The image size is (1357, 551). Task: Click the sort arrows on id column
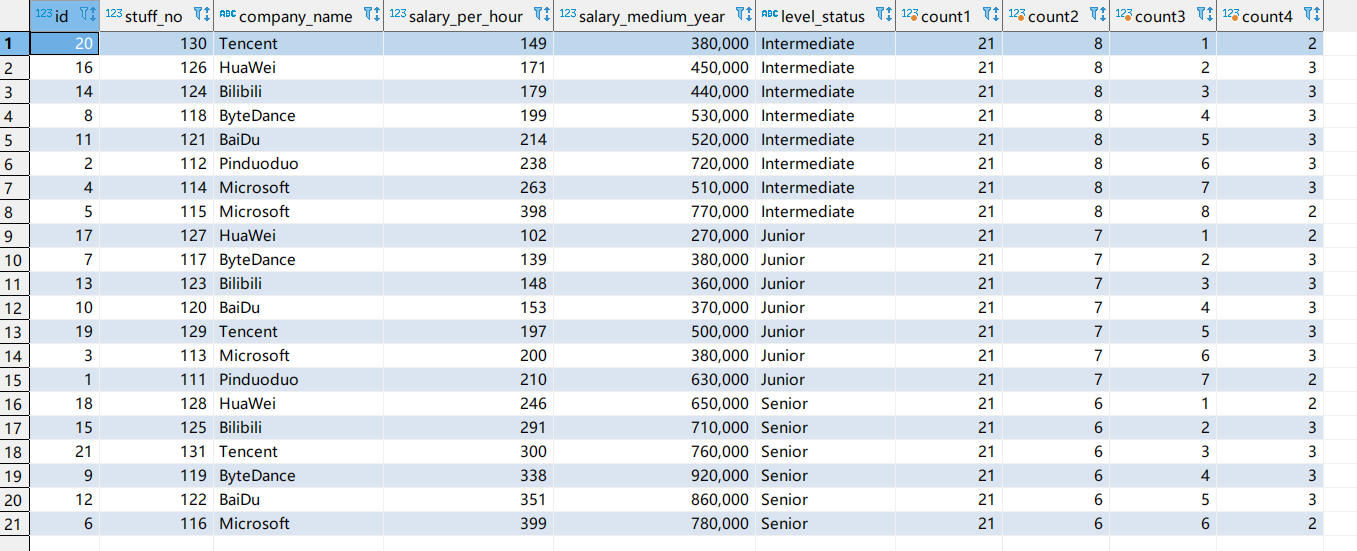(94, 15)
